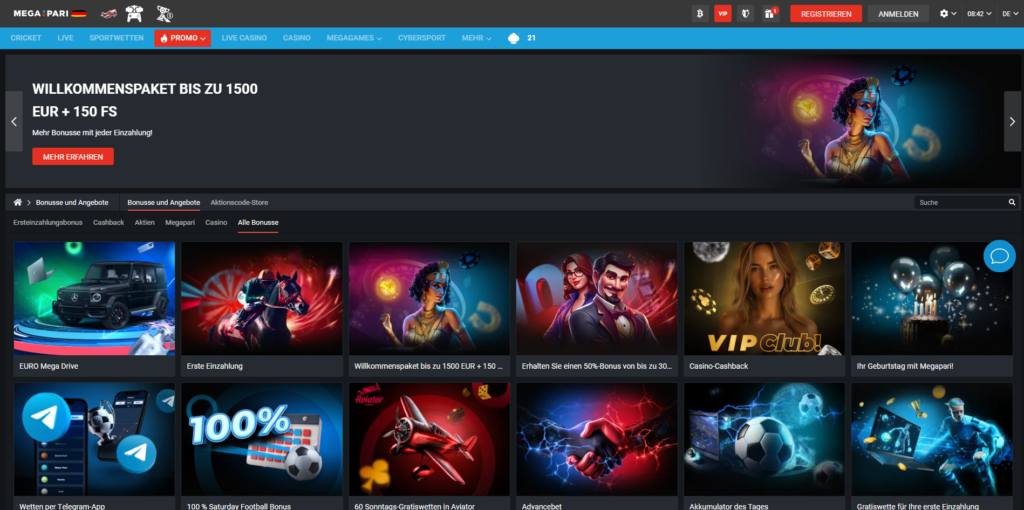Filter by Megapari category
The image size is (1024, 510).
pyautogui.click(x=180, y=223)
